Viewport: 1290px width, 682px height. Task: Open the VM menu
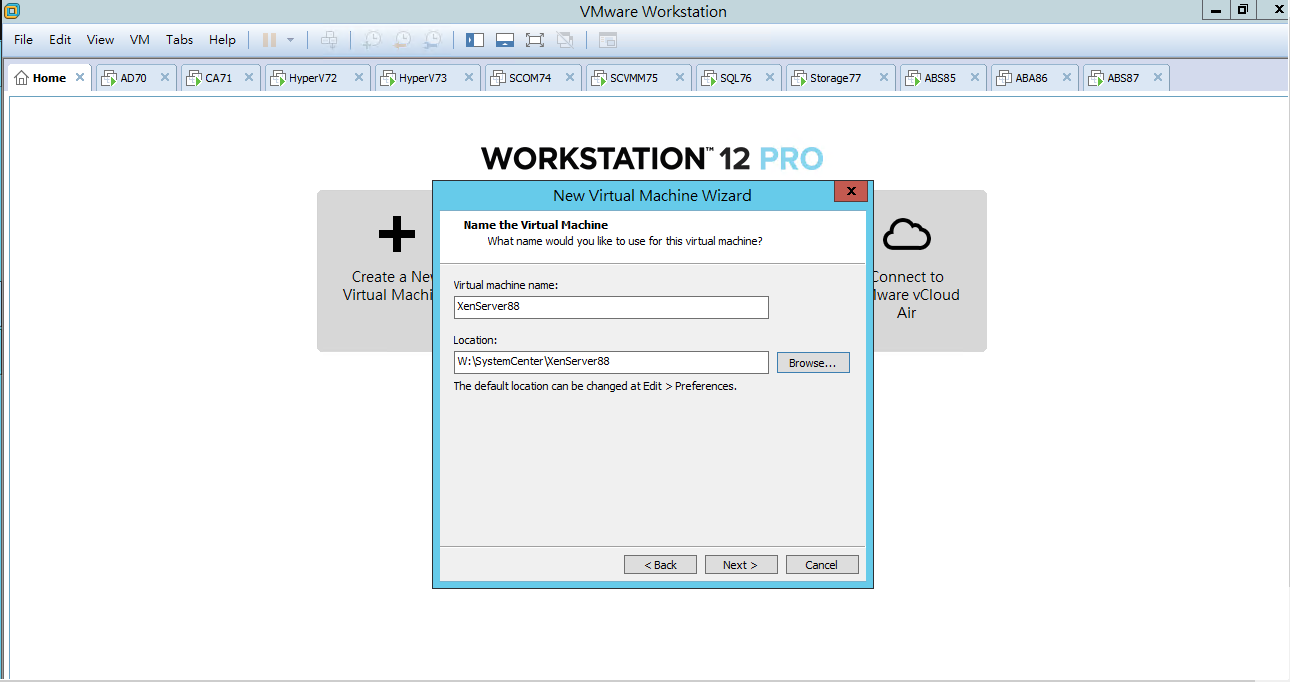pos(140,40)
